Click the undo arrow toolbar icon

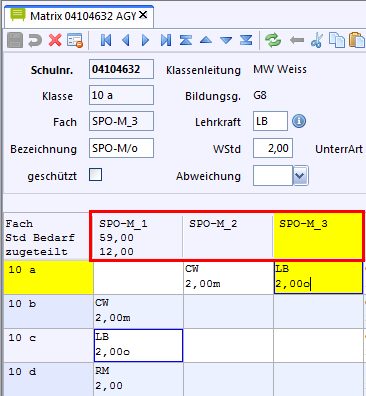click(35, 40)
